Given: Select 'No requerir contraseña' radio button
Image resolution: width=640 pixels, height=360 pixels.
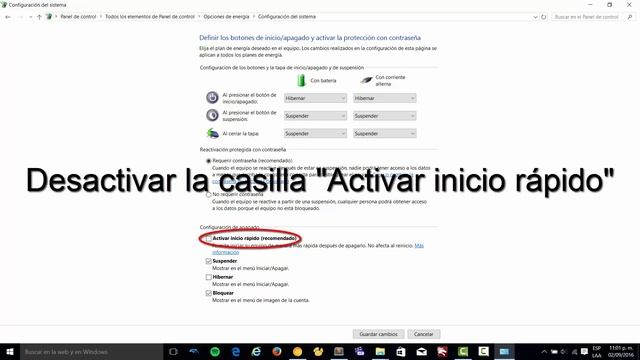Looking at the screenshot, I should coord(209,195).
